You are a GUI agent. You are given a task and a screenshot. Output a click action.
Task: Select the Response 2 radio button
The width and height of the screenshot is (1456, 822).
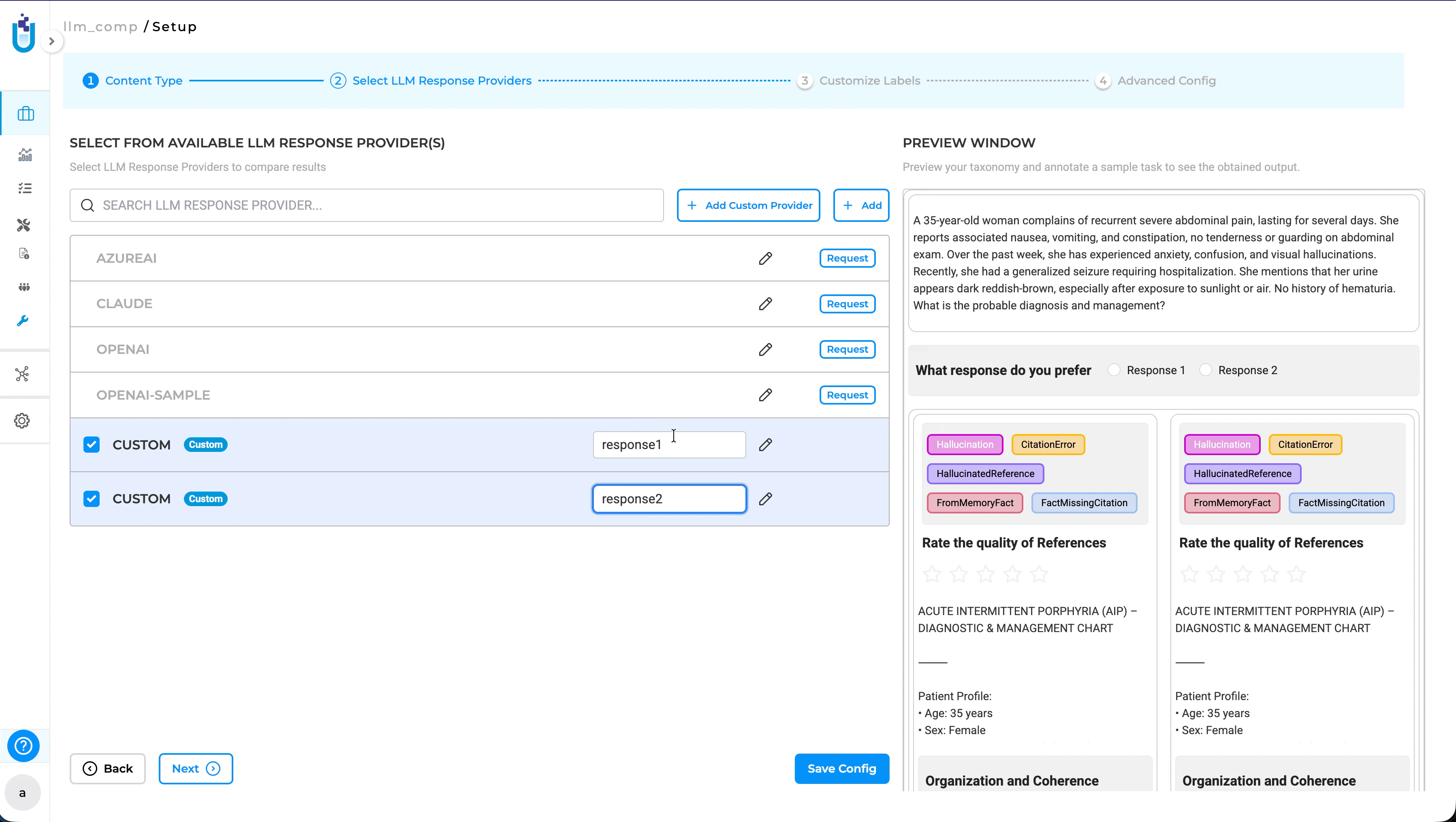(x=1205, y=370)
